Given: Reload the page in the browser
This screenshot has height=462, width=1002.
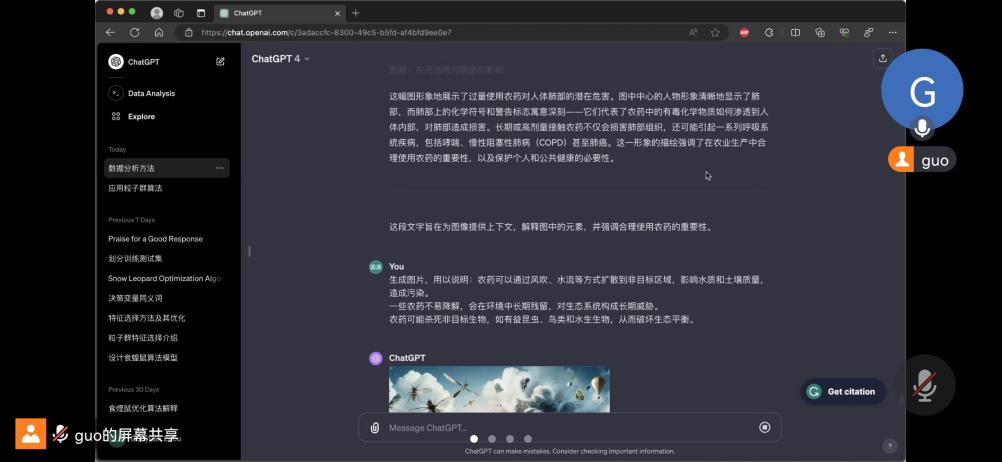Looking at the screenshot, I should tap(135, 32).
